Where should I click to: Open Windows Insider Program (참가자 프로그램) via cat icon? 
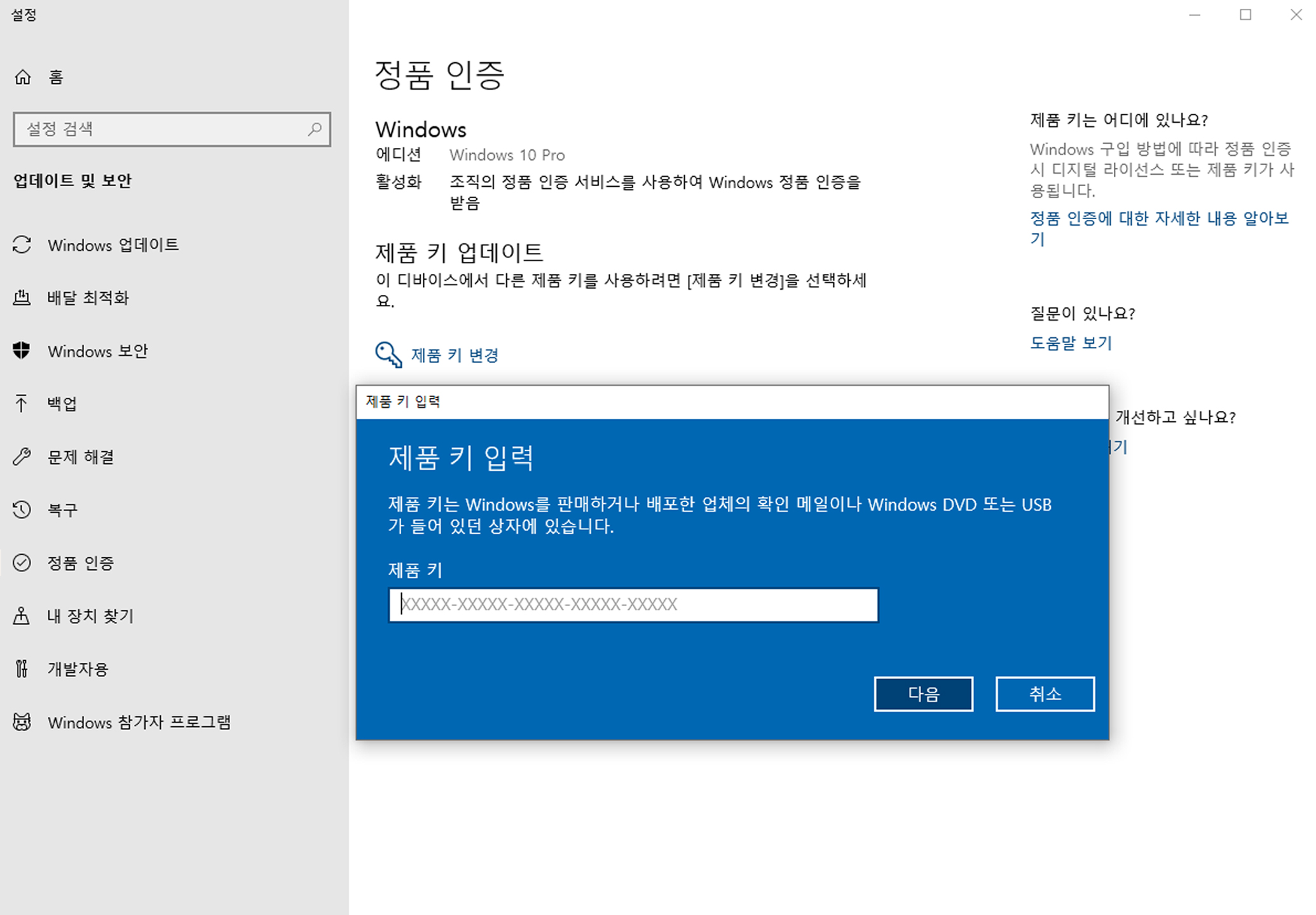point(22,722)
